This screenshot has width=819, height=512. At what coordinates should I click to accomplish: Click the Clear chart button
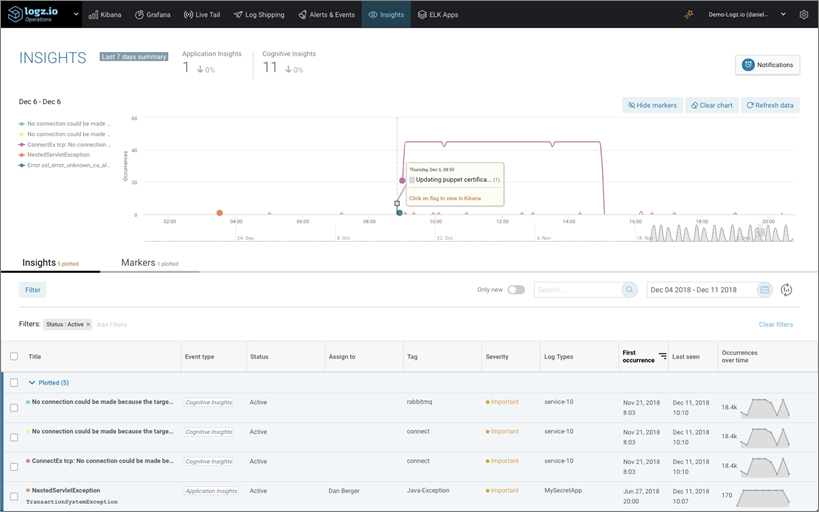[711, 105]
